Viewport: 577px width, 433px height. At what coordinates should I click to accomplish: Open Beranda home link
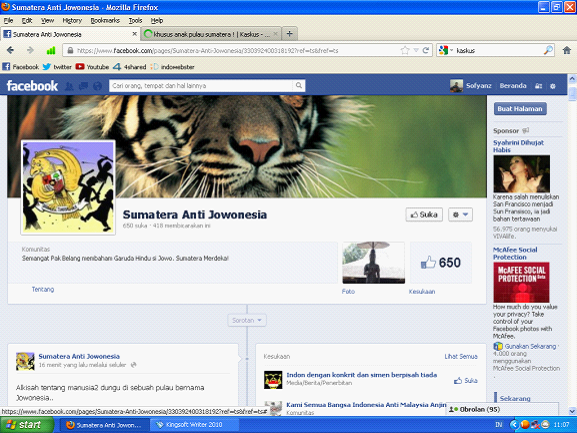pyautogui.click(x=513, y=86)
